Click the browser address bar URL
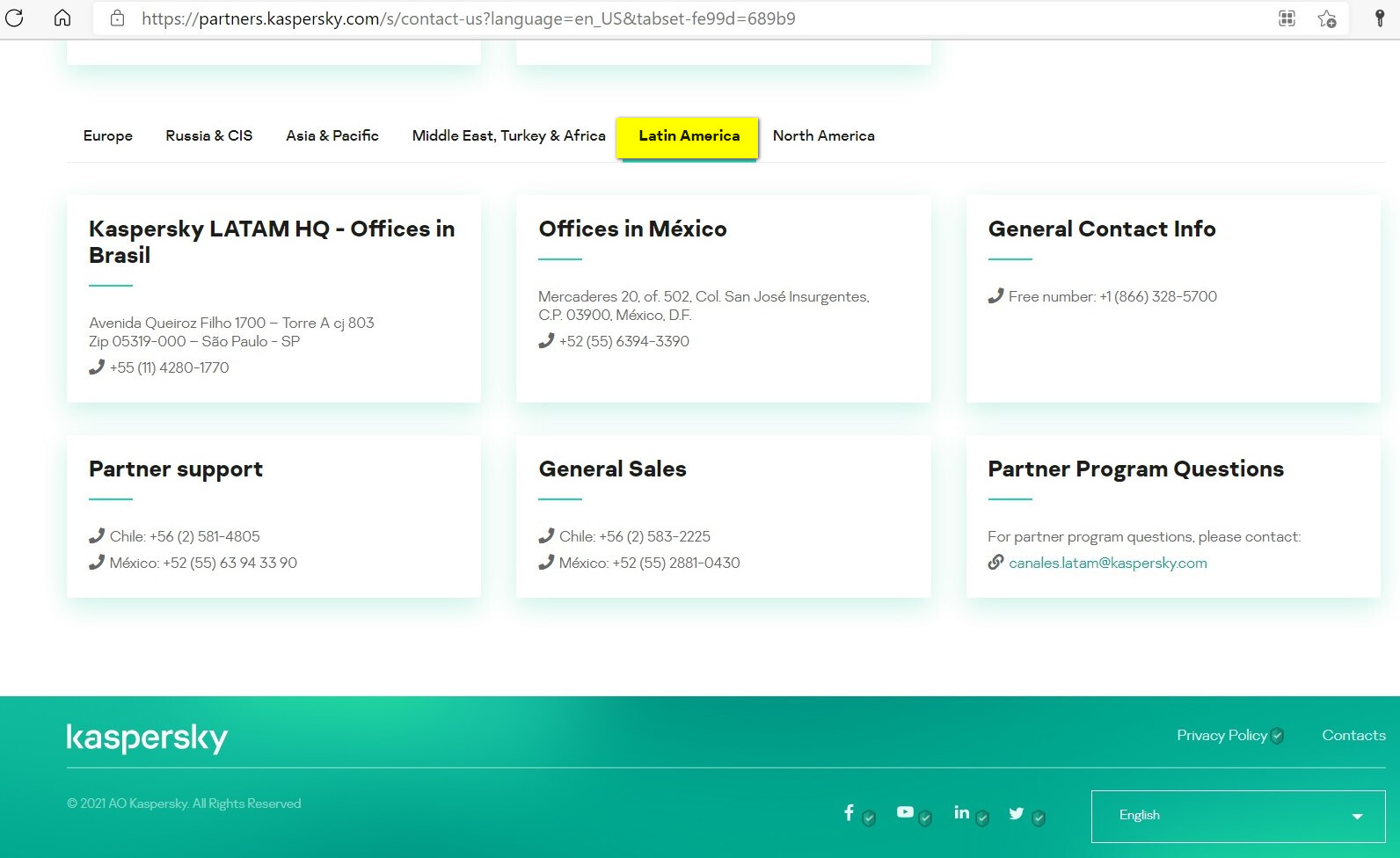Screen dimensions: 1400x858 pyautogui.click(x=468, y=18)
